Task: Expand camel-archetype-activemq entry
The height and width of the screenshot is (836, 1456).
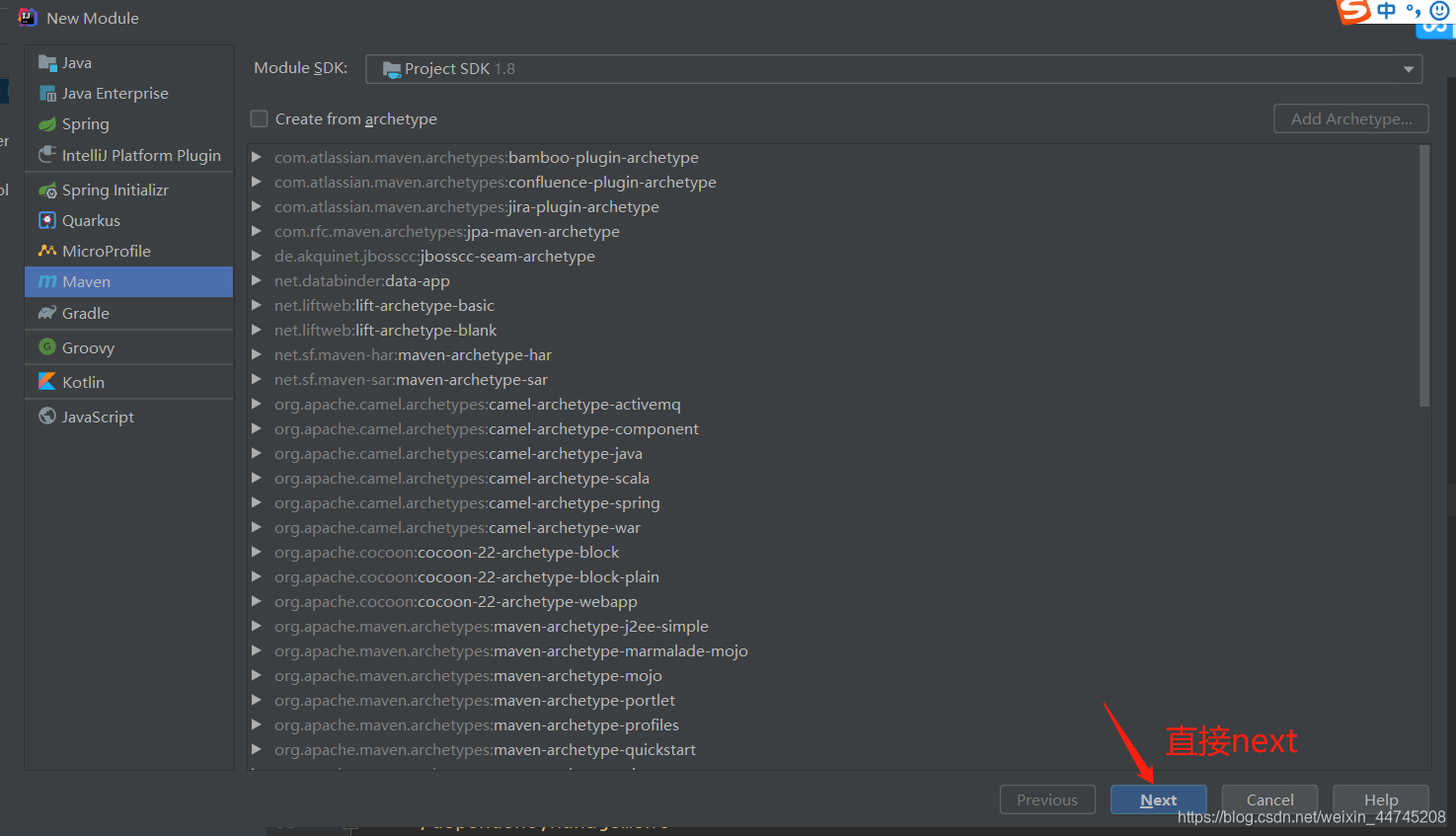Action: [257, 404]
